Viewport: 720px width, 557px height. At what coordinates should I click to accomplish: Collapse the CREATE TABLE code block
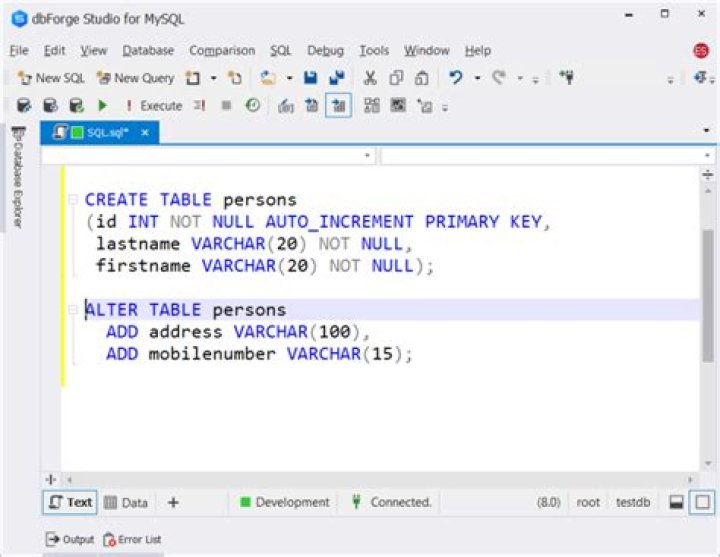tap(73, 200)
